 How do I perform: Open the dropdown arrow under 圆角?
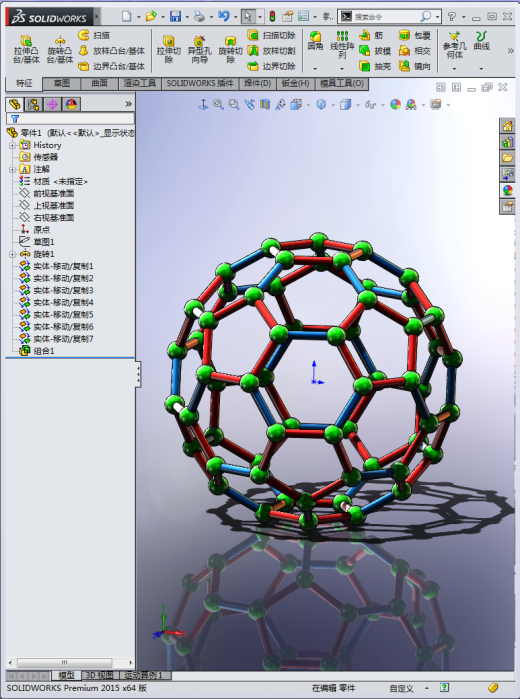(315, 69)
